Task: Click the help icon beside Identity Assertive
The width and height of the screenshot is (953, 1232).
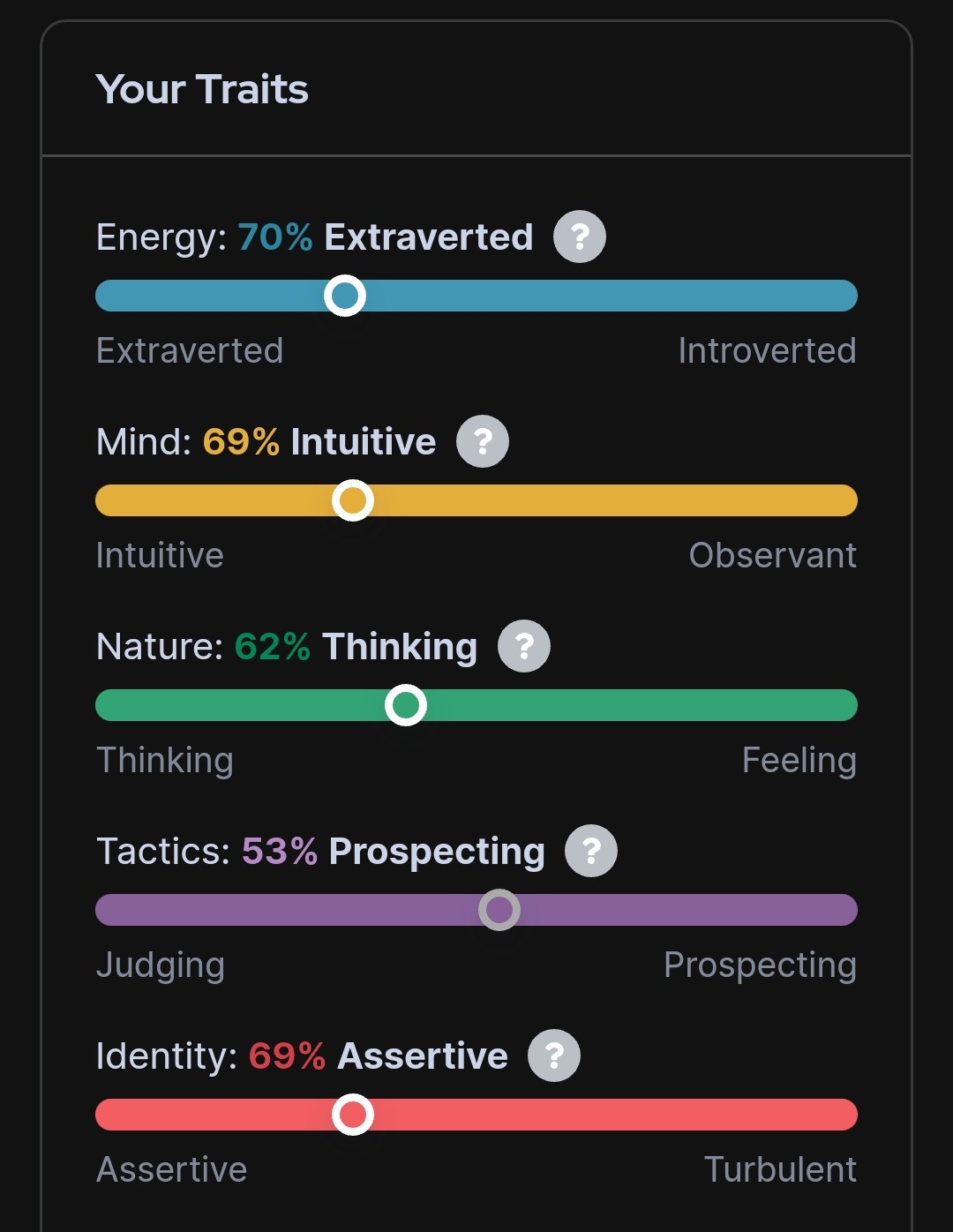Action: coord(554,1055)
